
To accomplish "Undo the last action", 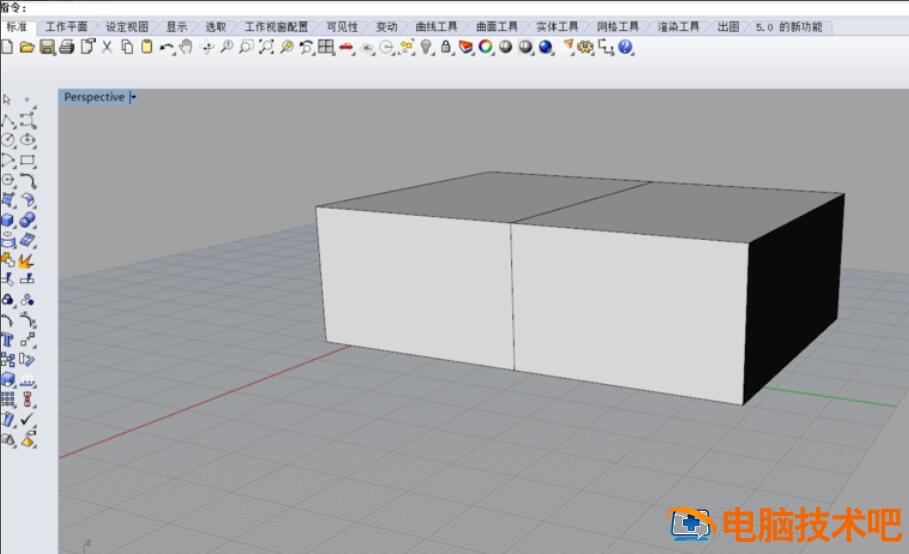I will (167, 48).
